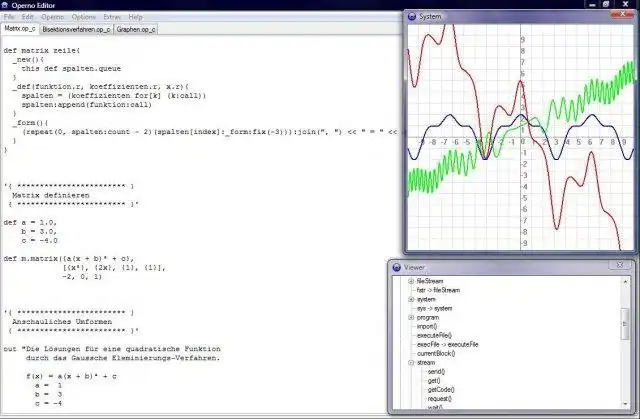Click 'durch das Gaussche Eleminierungs-Verfahren.' line
This screenshot has width=640, height=419.
(123, 358)
